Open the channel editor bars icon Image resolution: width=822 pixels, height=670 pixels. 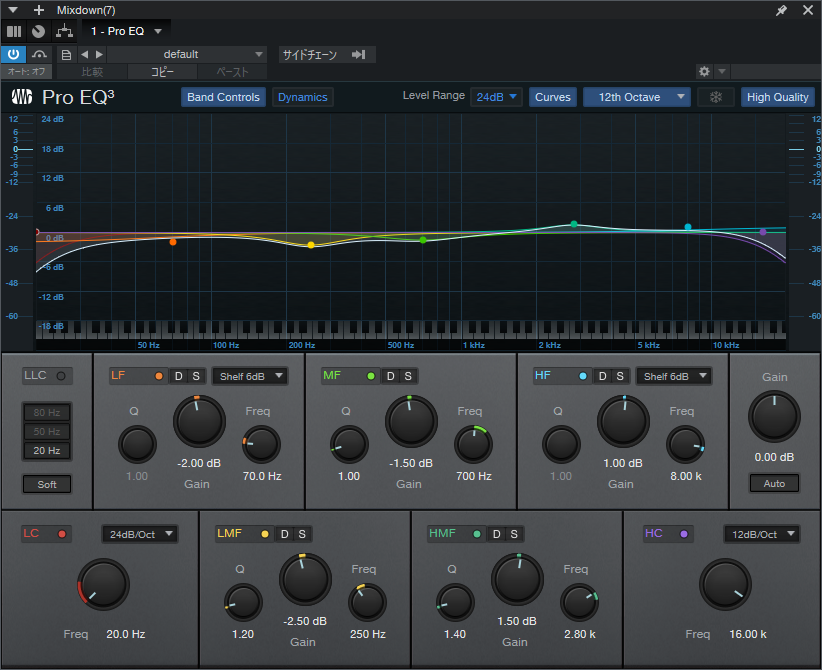tap(14, 31)
